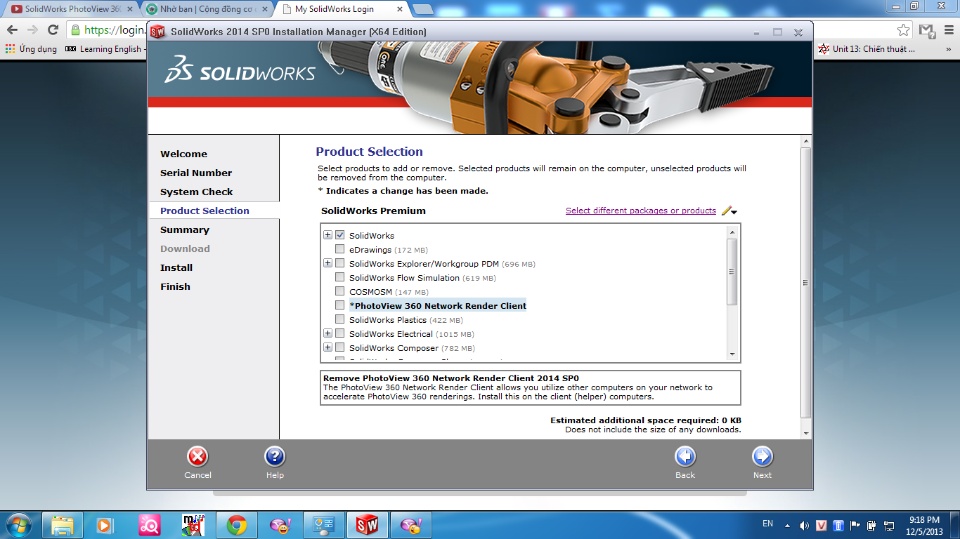Go back using the Back arrow icon
Image resolution: width=960 pixels, height=539 pixels.
[684, 457]
